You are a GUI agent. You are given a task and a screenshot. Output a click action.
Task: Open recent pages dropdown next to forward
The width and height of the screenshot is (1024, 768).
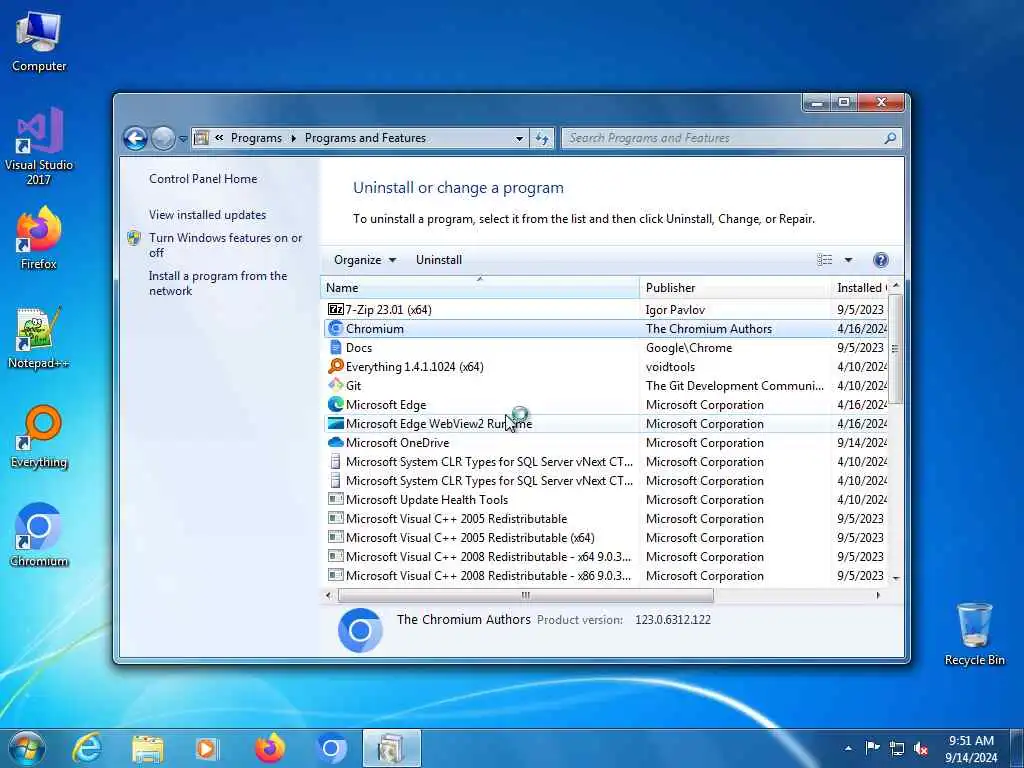pos(184,138)
